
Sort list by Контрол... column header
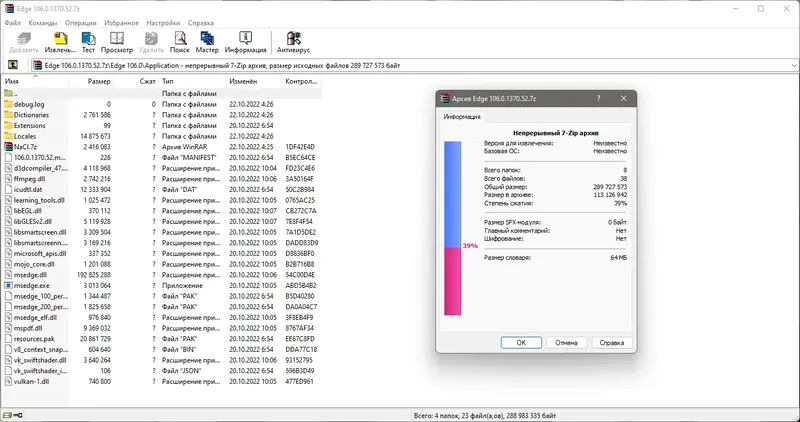[x=301, y=81]
